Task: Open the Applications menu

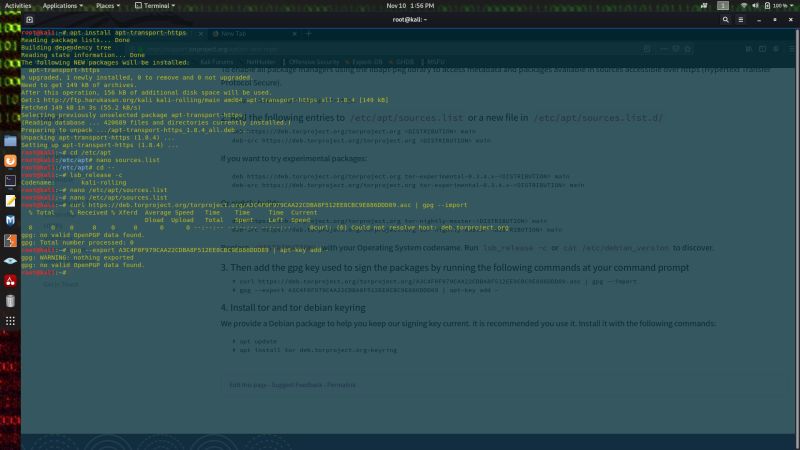Action: [62, 6]
